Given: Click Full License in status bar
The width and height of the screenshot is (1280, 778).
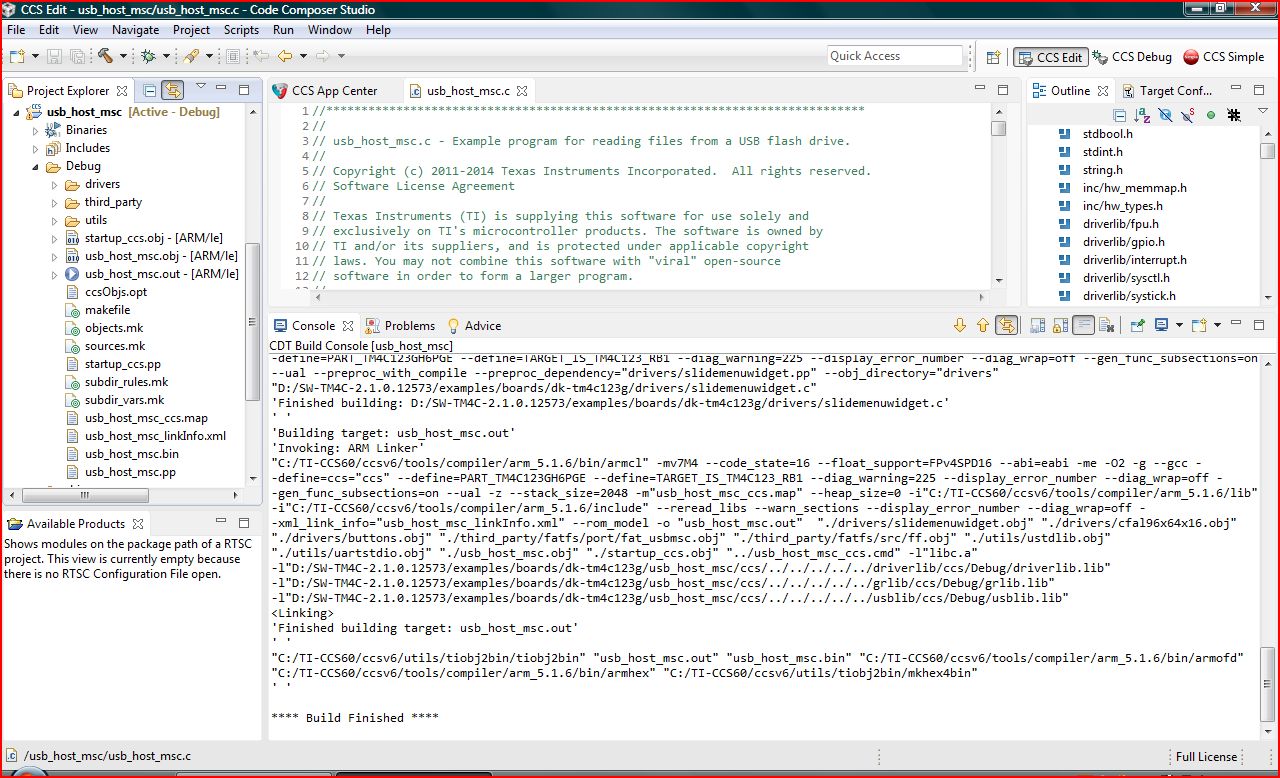Looking at the screenshot, I should click(x=1206, y=757).
